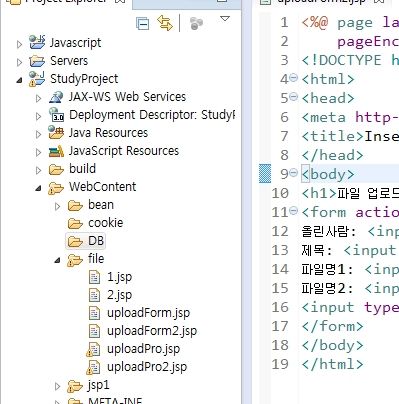Expand JAX-WS Web Services node
This screenshot has height=404, width=399.
click(x=38, y=98)
